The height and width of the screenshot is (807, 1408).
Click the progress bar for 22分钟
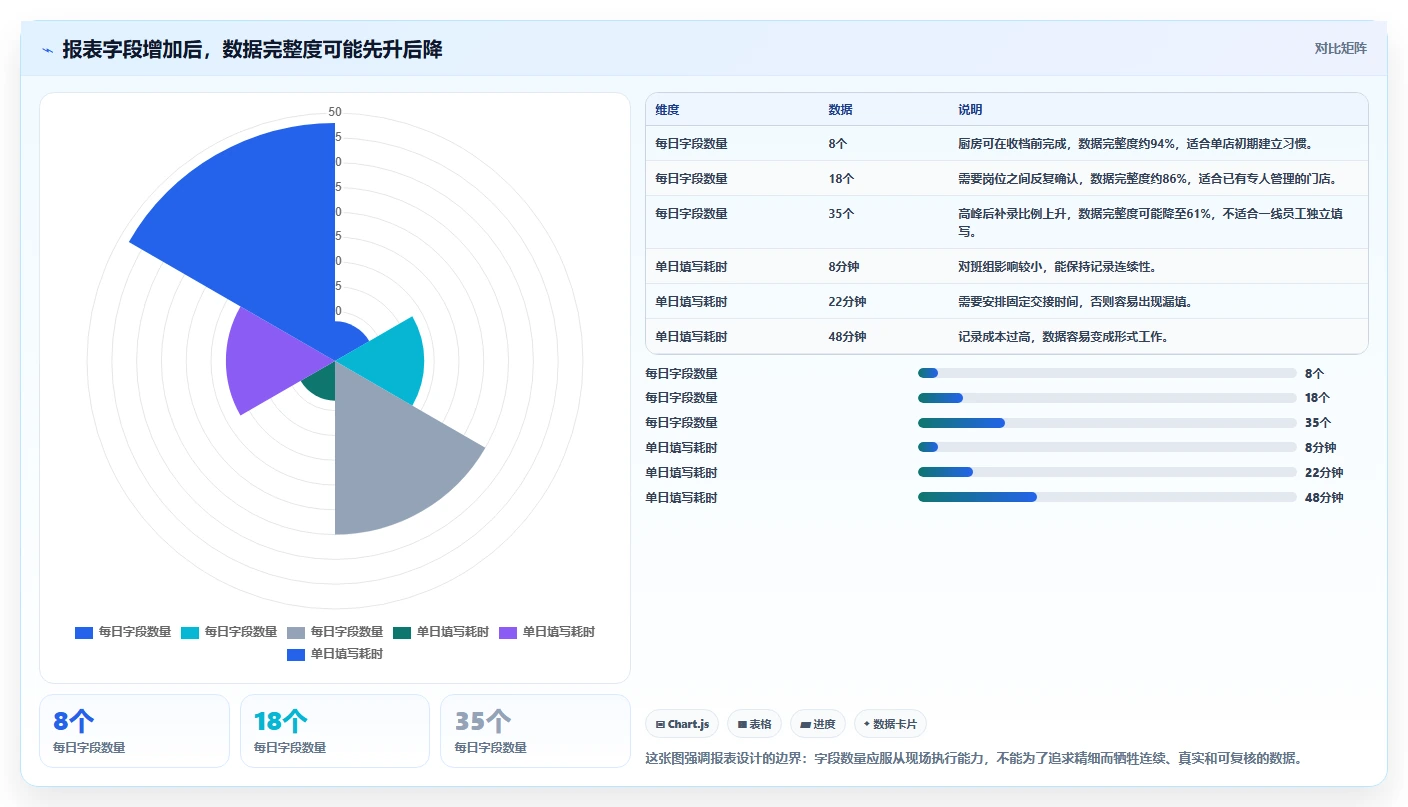[x=1107, y=472]
